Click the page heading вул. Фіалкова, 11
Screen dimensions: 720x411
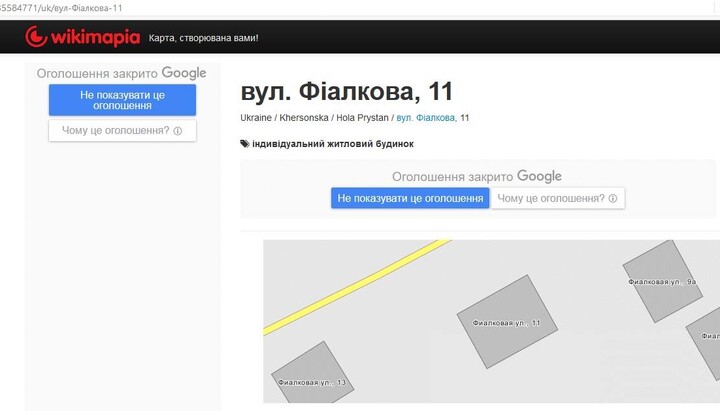(x=347, y=92)
